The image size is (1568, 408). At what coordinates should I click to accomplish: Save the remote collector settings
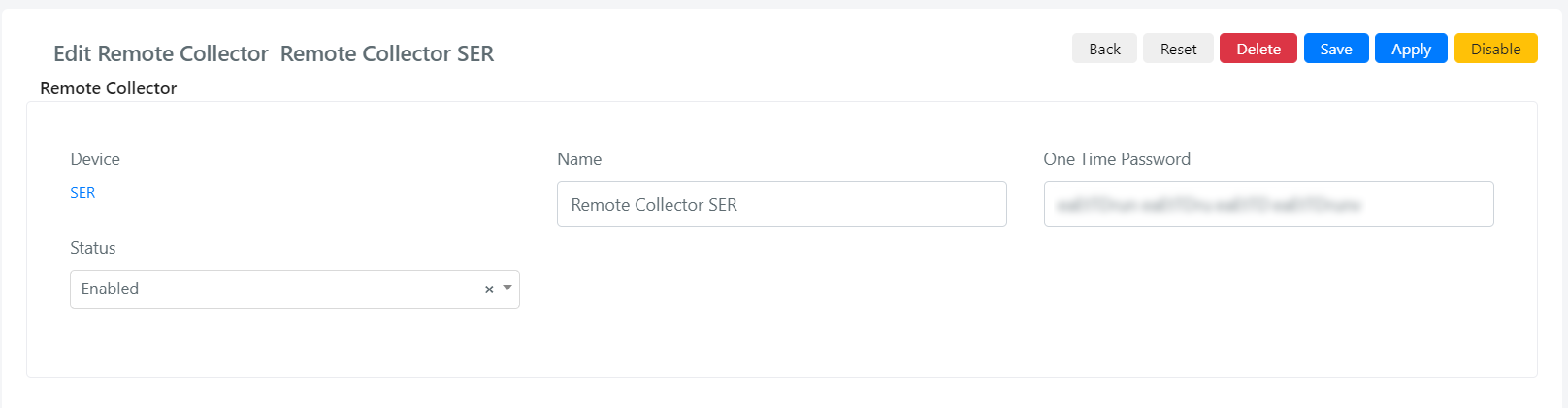[1336, 49]
